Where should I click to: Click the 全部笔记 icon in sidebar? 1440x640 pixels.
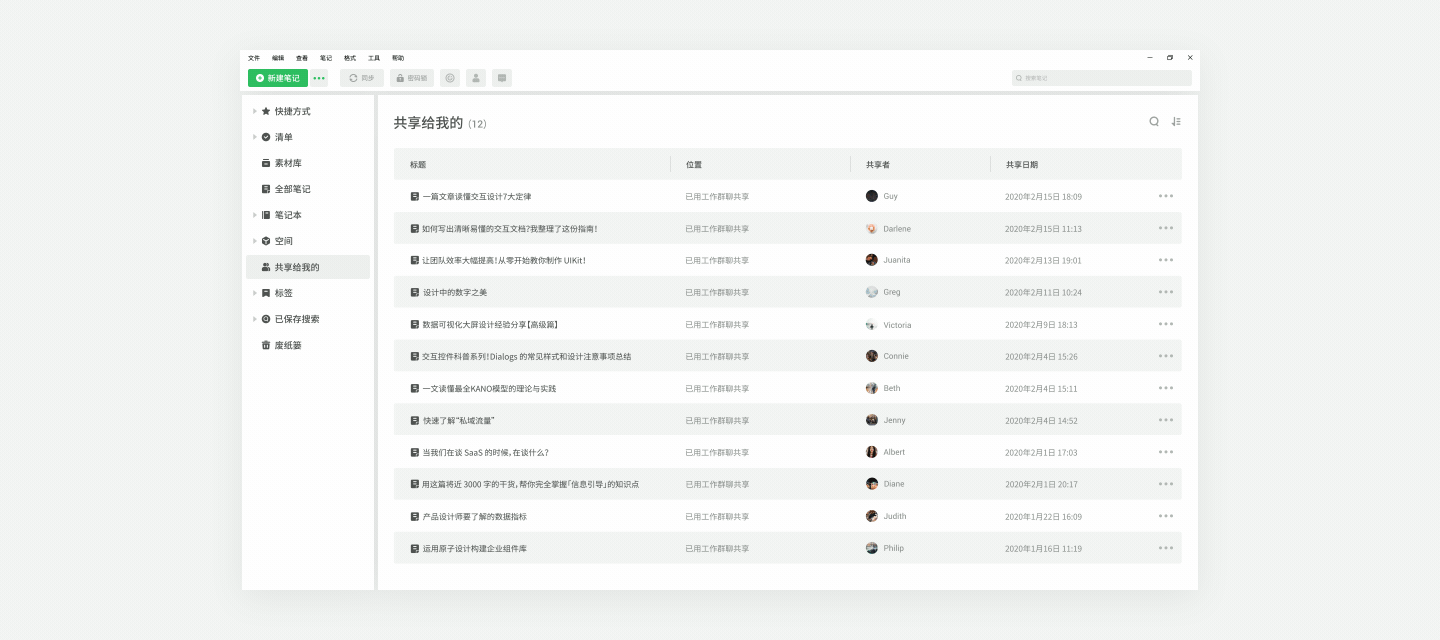point(266,189)
